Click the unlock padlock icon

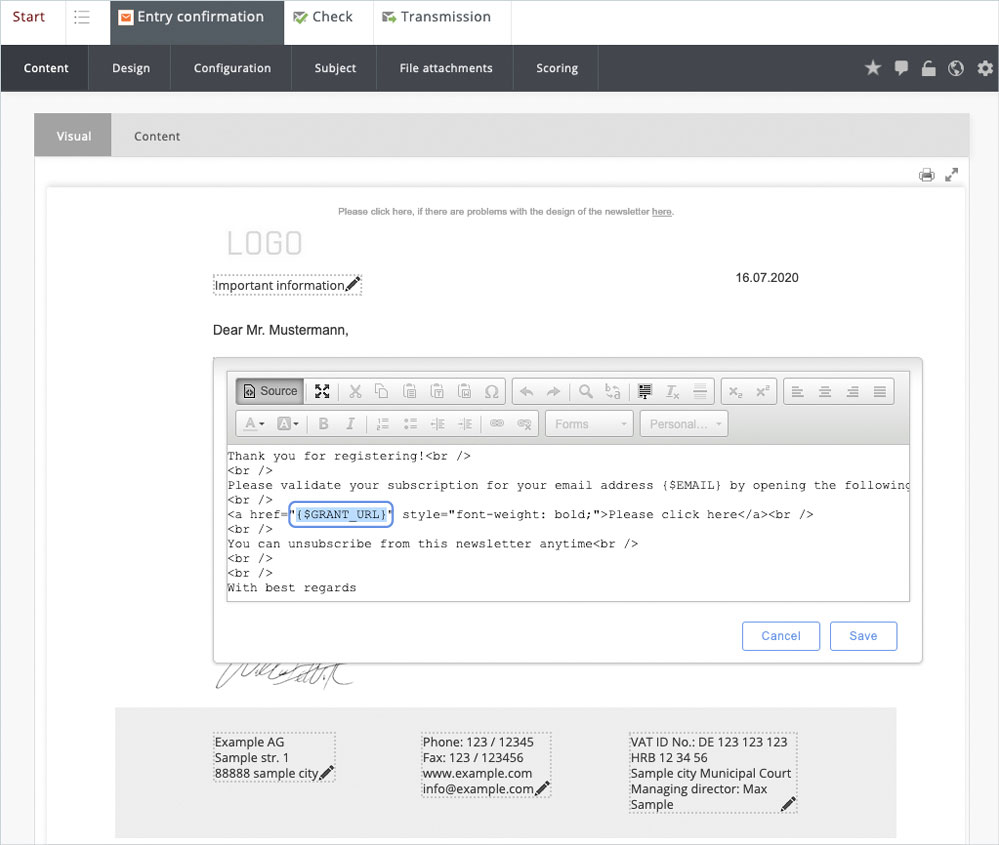928,68
